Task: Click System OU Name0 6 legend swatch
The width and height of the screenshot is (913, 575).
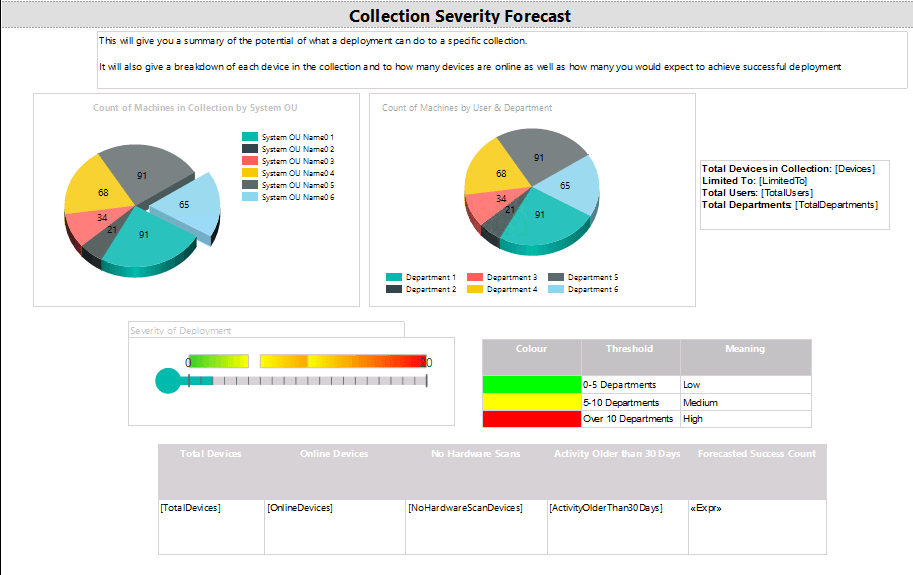Action: pos(250,197)
